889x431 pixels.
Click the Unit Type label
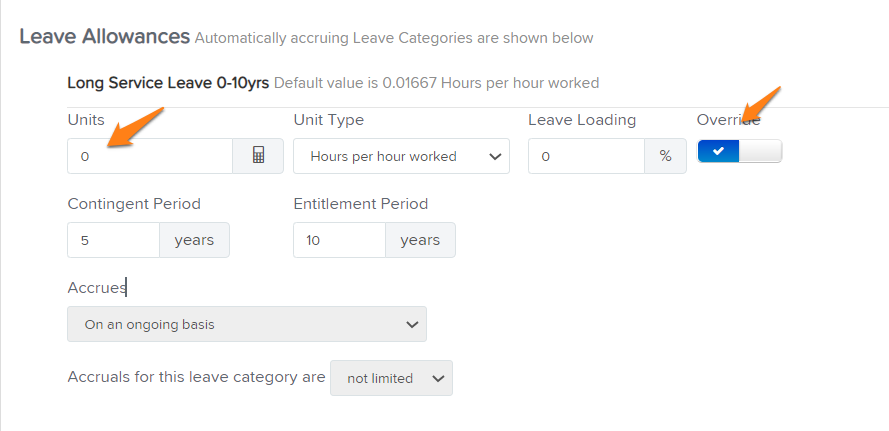(x=329, y=120)
